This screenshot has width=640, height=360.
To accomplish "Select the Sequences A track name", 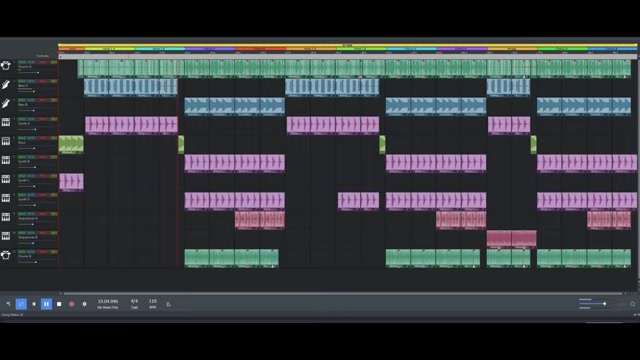I will [x=28, y=218].
